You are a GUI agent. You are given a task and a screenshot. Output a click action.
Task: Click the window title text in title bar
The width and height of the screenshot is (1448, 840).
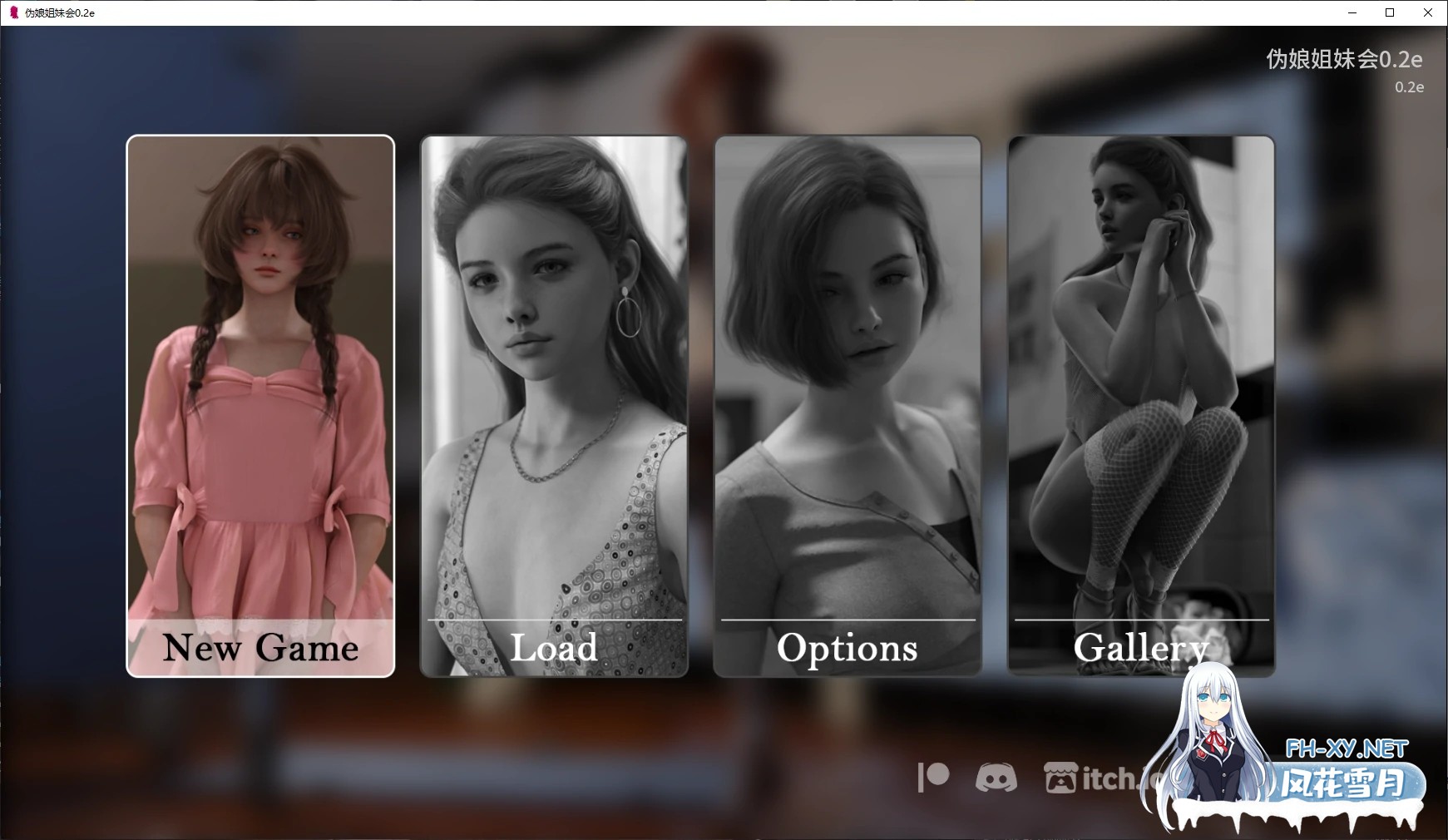tap(60, 12)
